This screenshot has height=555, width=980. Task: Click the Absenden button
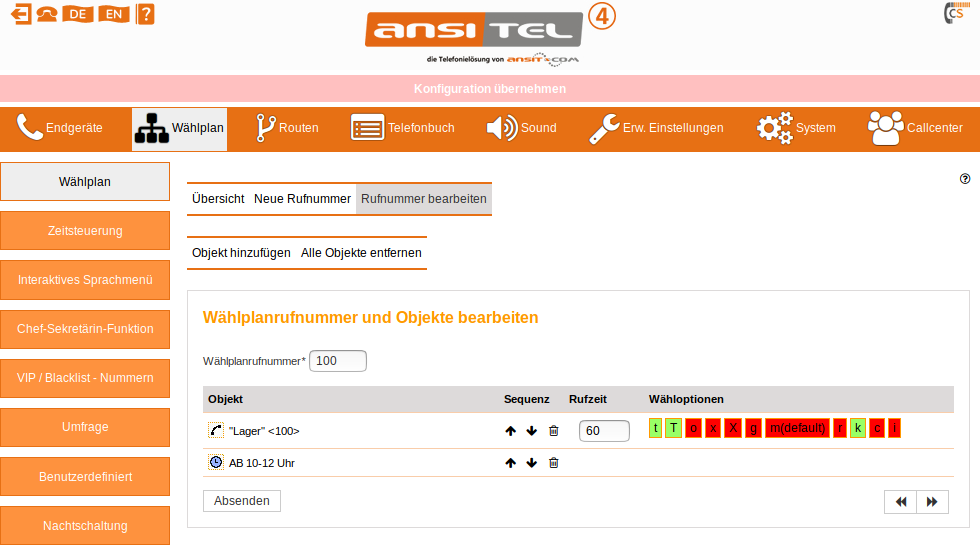coord(242,501)
